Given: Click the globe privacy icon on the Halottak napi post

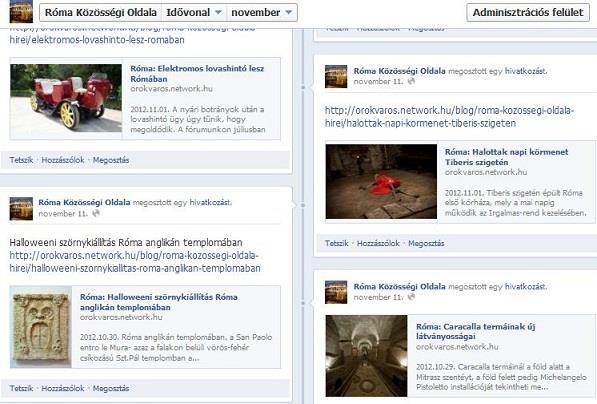Looking at the screenshot, I should click(411, 81).
